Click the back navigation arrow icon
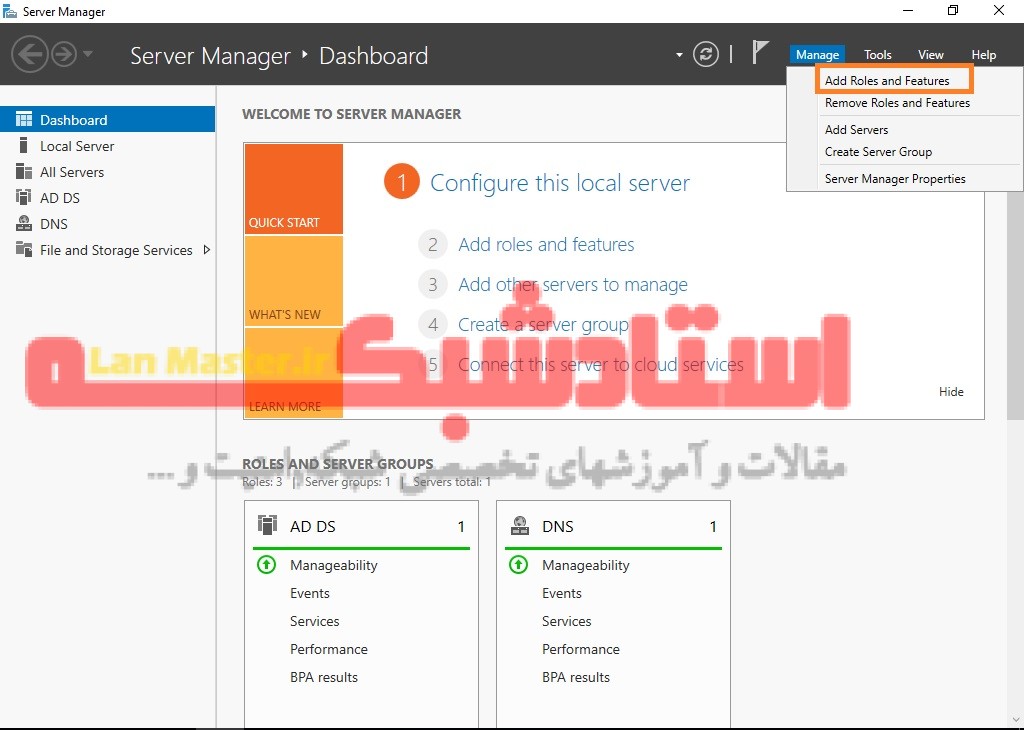Image resolution: width=1024 pixels, height=730 pixels. click(30, 54)
